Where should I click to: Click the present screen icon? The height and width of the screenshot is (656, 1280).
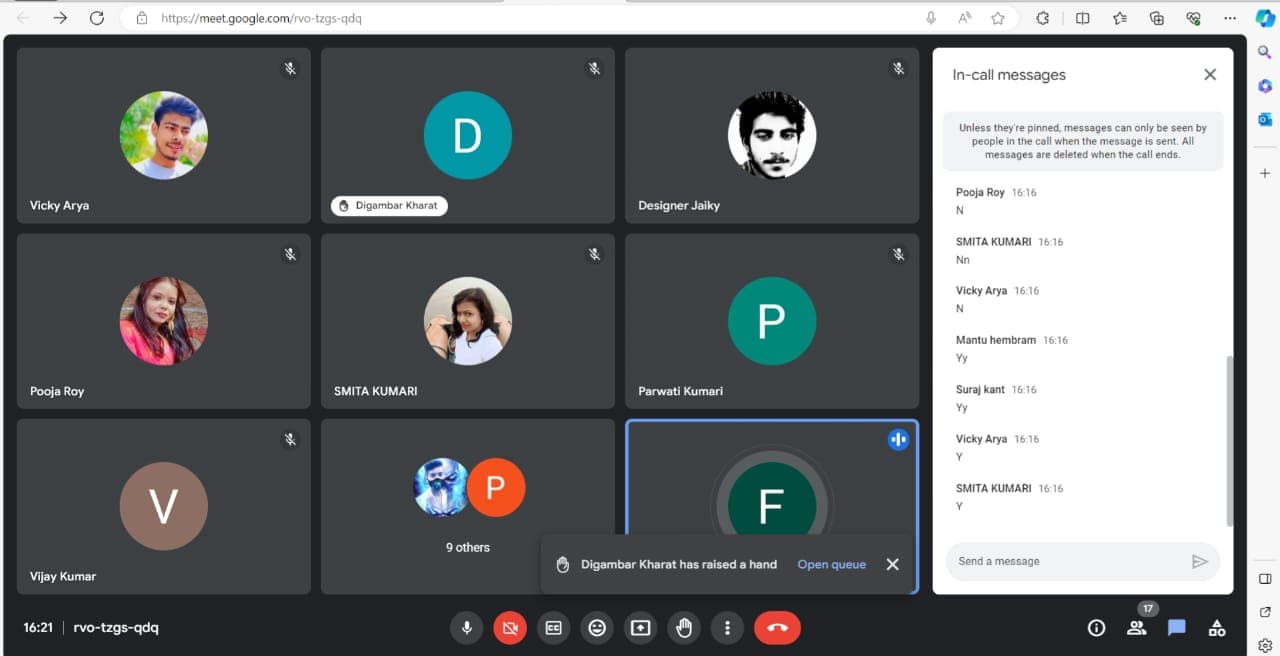[x=640, y=628]
